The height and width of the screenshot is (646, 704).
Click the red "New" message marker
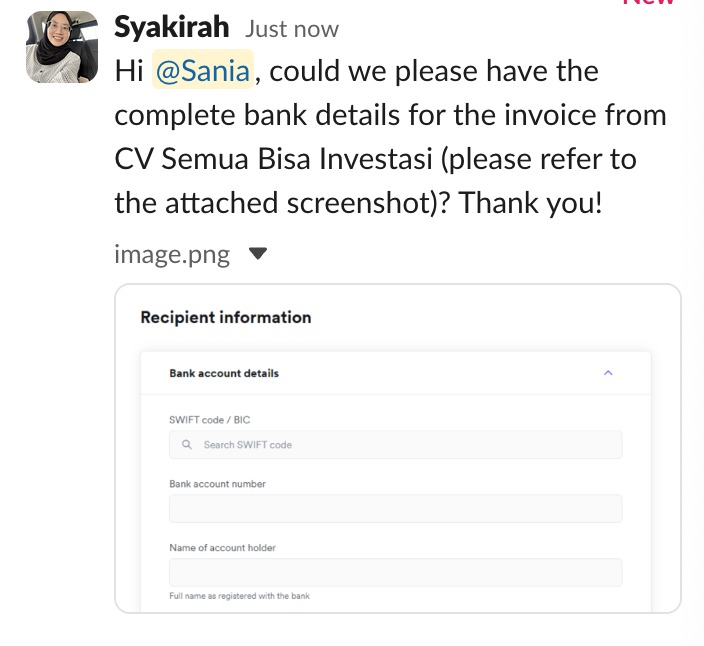click(650, 3)
